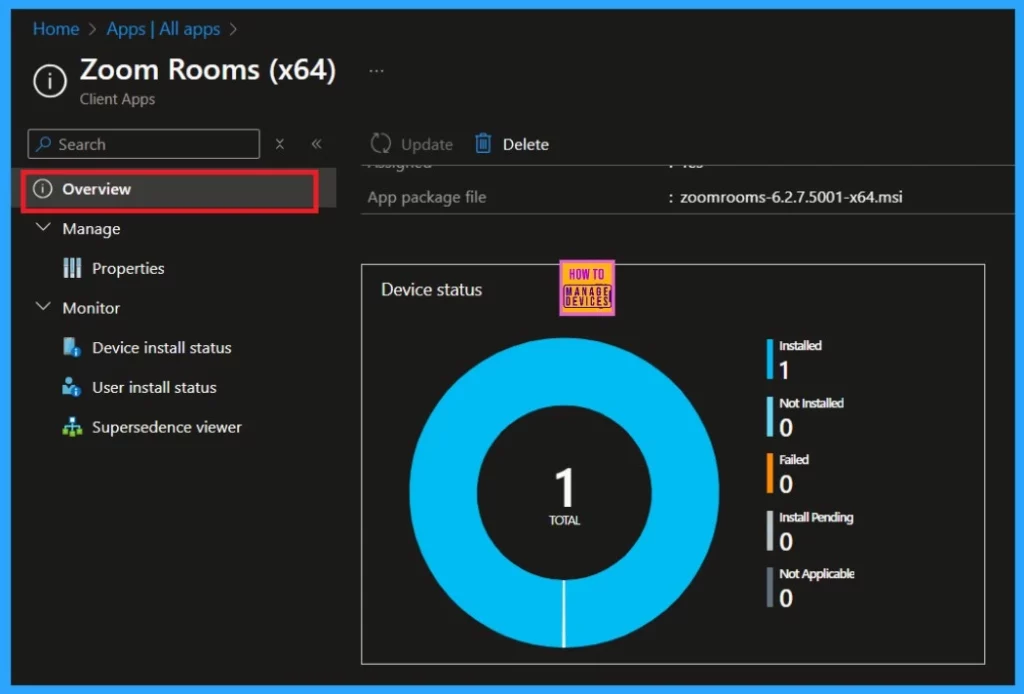
Task: Click the Install Pending legend label
Action: (x=816, y=518)
